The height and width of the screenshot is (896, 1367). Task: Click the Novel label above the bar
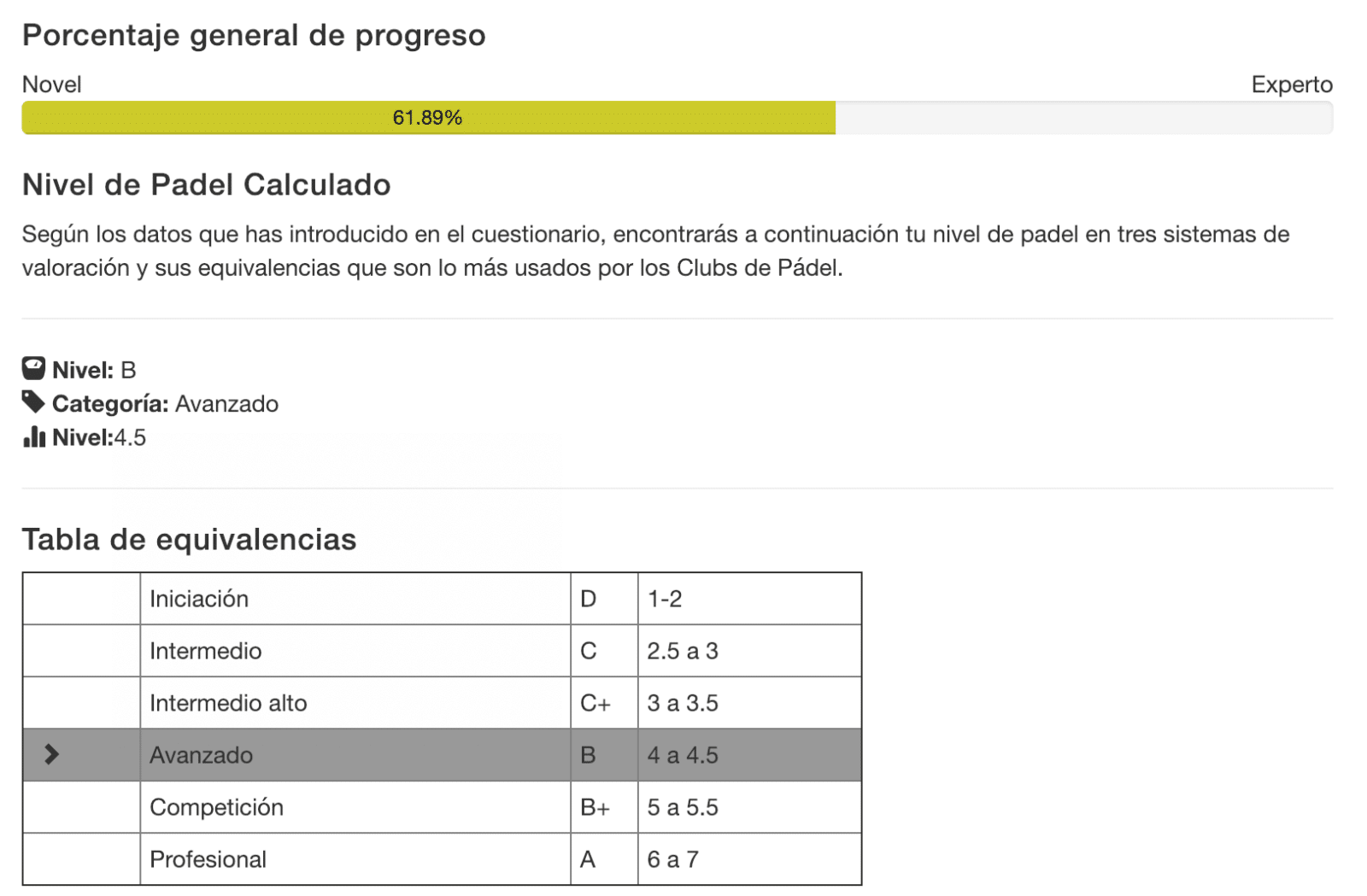click(x=52, y=85)
